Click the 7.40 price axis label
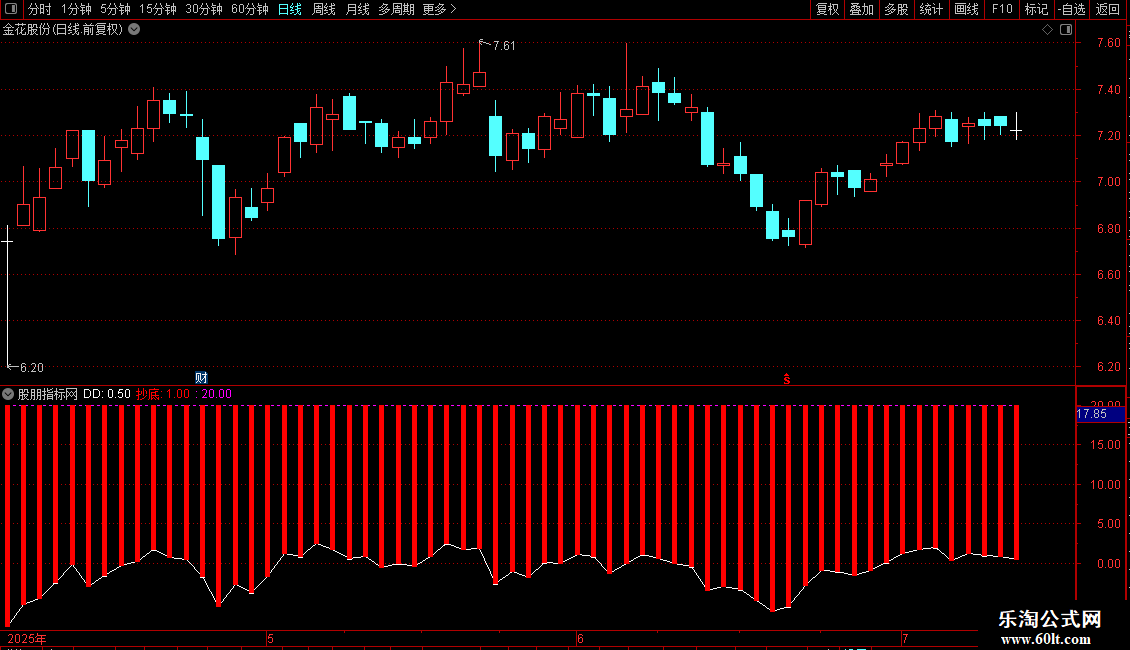1130x650 pixels. click(x=1108, y=89)
